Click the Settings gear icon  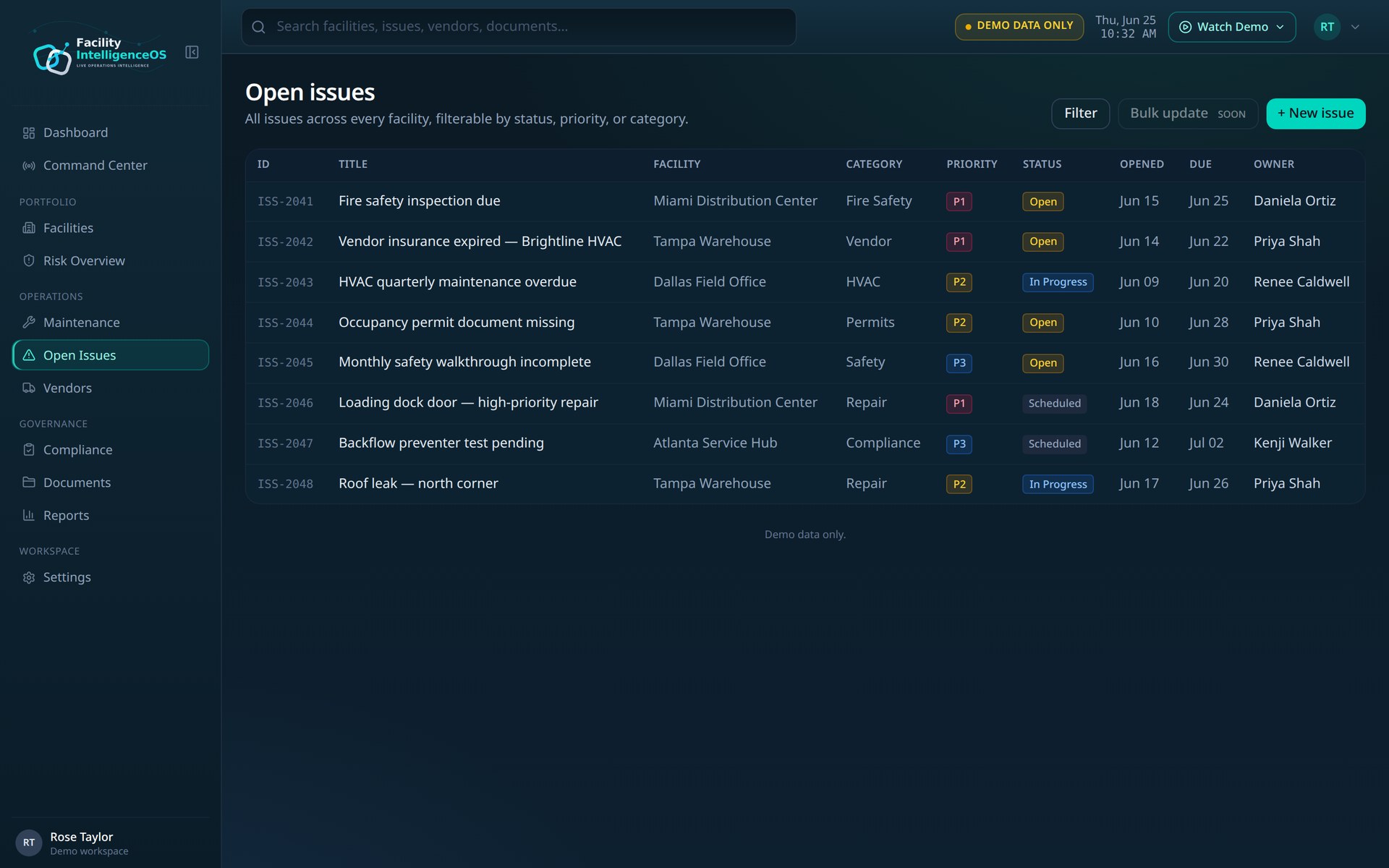pos(29,577)
